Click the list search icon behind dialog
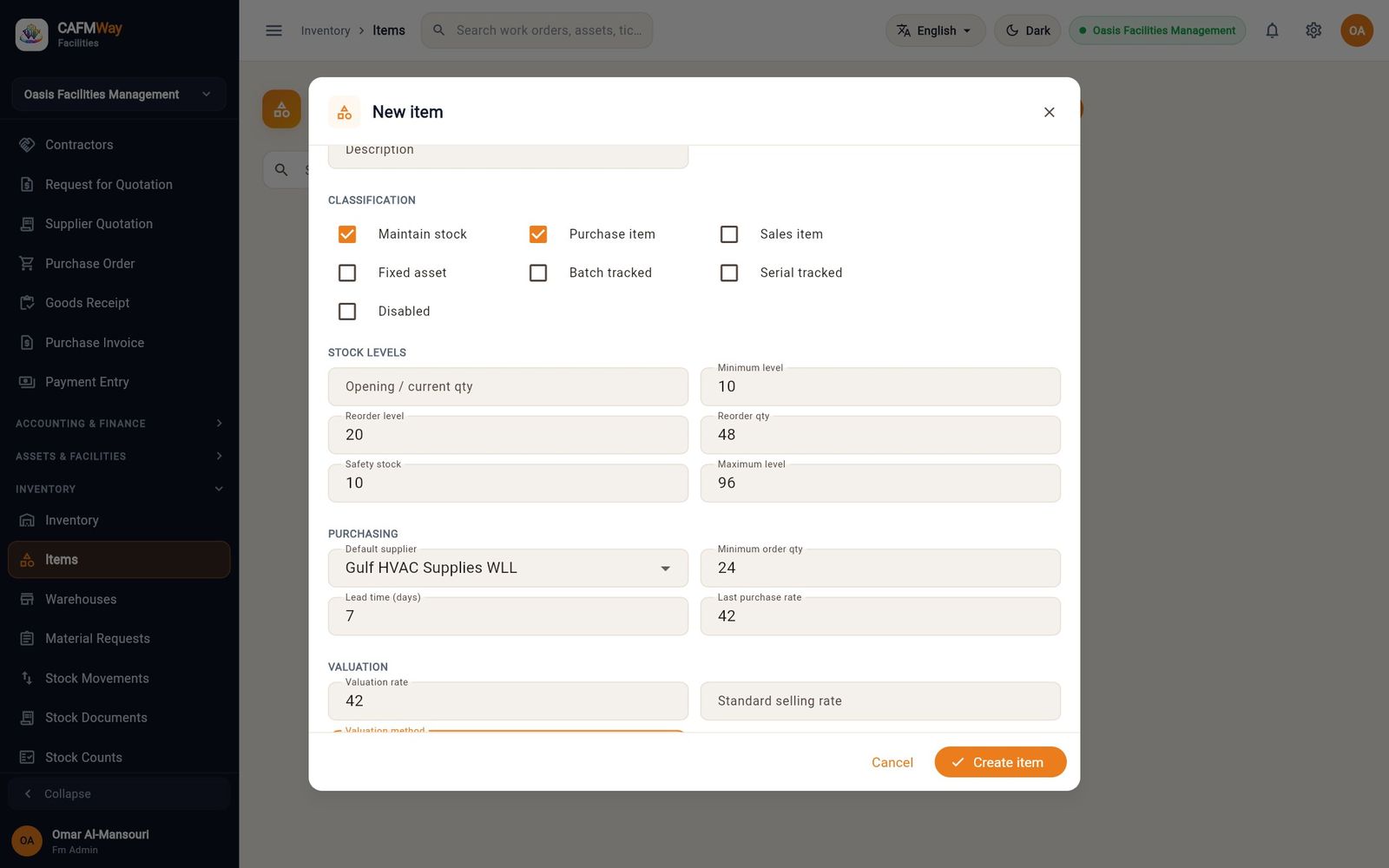Screen dimensions: 1389x868 281,170
